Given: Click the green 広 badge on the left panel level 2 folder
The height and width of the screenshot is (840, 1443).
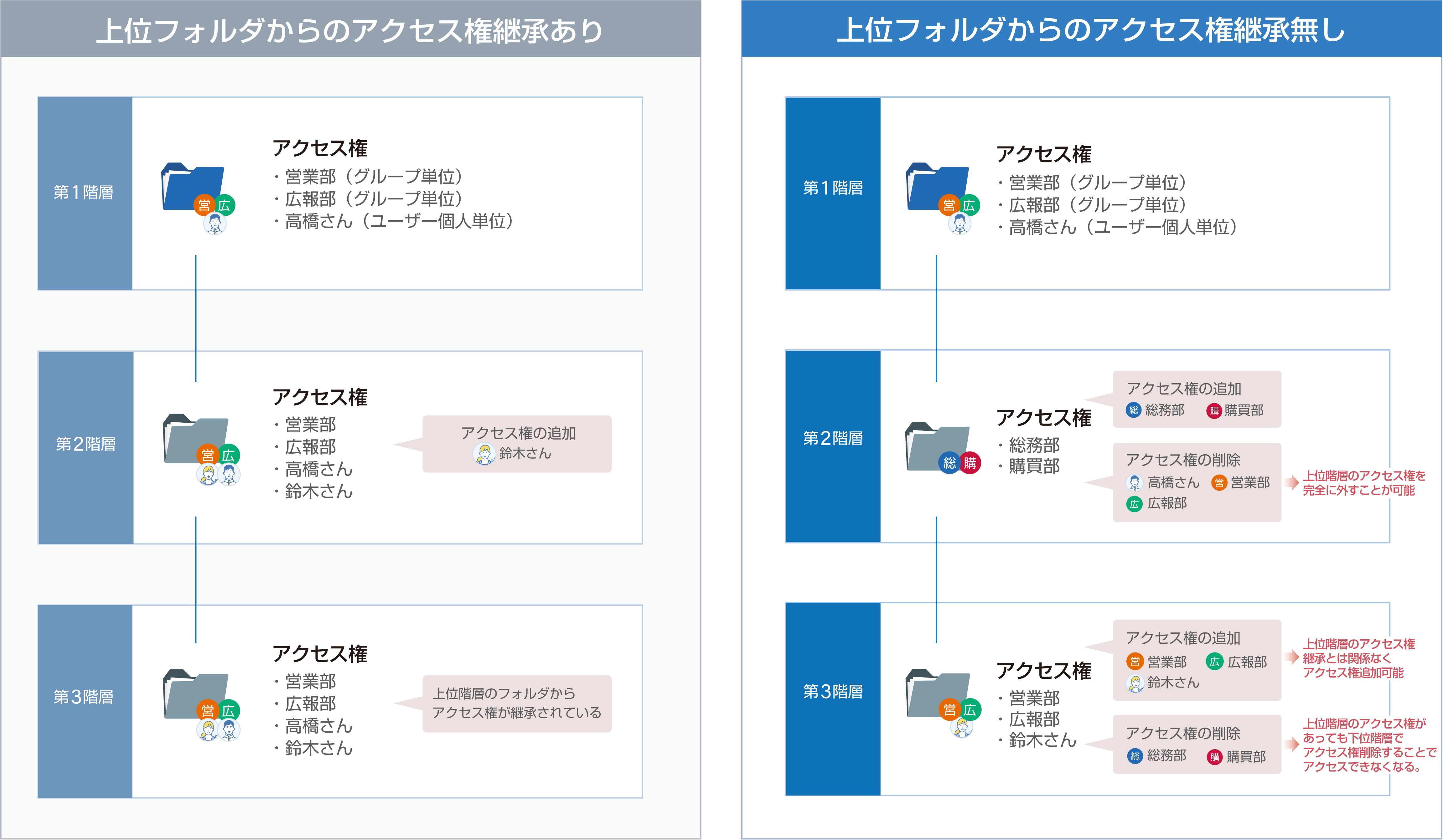Looking at the screenshot, I should [229, 455].
